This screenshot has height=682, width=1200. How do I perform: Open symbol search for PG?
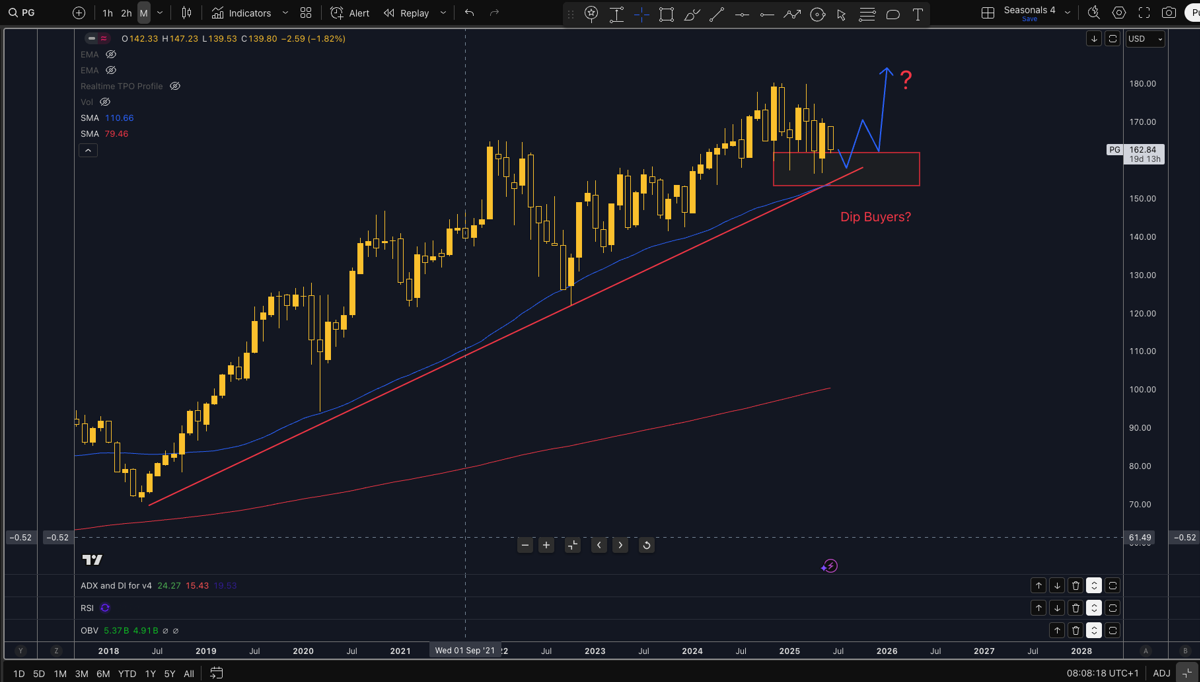[x=22, y=13]
